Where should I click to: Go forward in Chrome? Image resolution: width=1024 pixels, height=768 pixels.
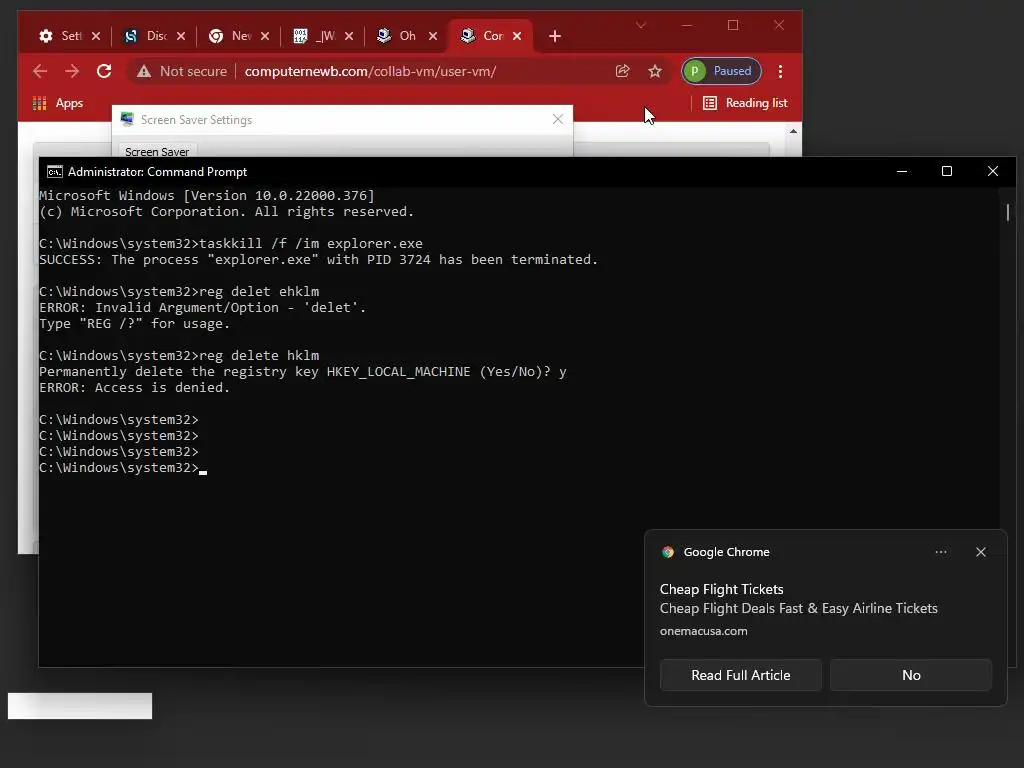[72, 71]
